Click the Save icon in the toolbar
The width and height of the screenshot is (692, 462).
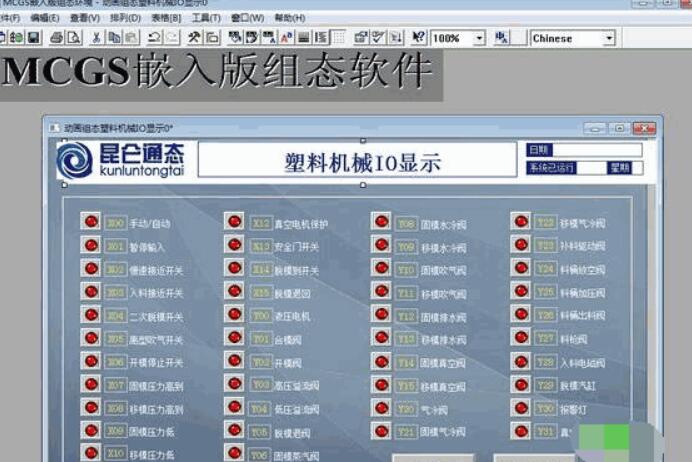34,38
